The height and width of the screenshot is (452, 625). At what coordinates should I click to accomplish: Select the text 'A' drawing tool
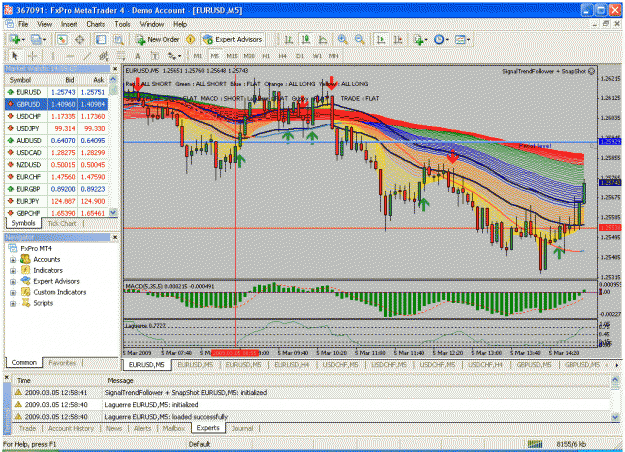[138, 56]
